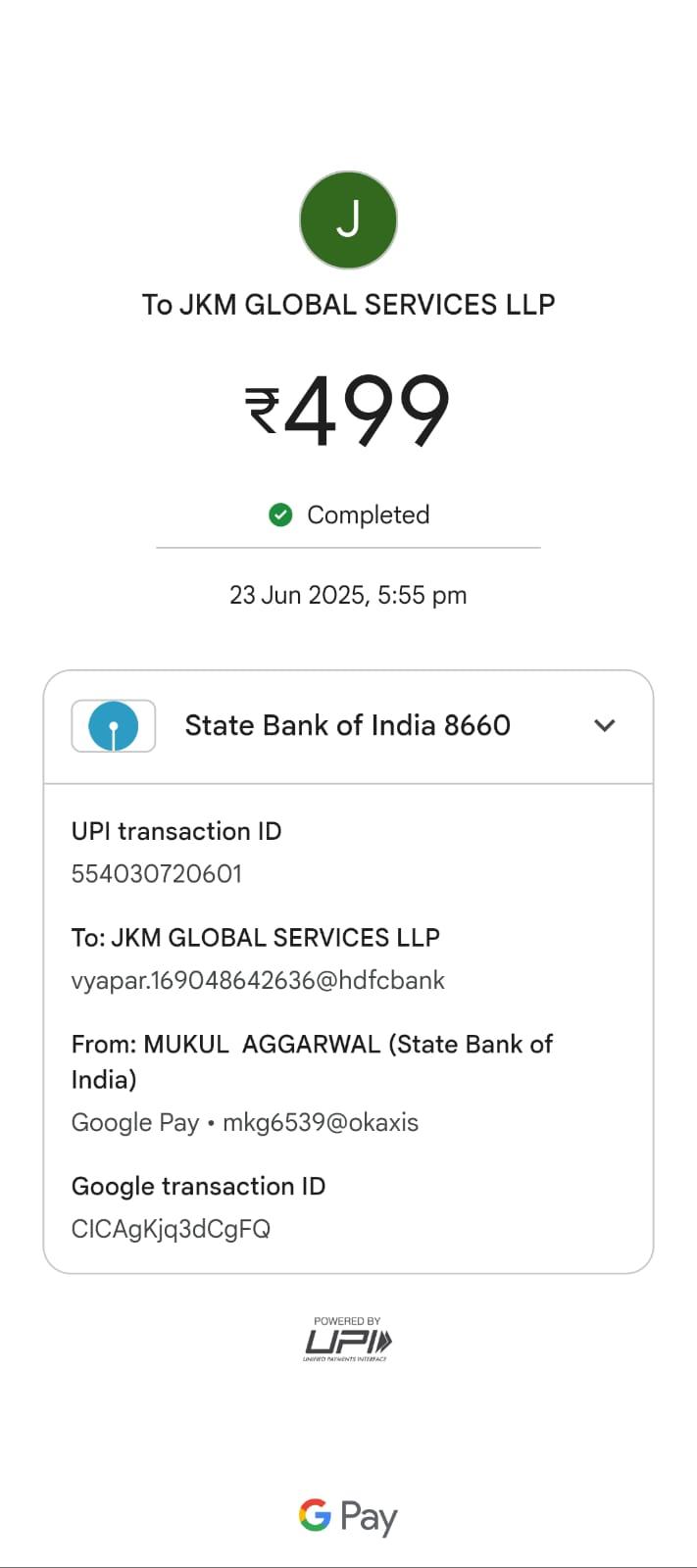
Task: Tap the Google transaction ID label
Action: tap(198, 1186)
